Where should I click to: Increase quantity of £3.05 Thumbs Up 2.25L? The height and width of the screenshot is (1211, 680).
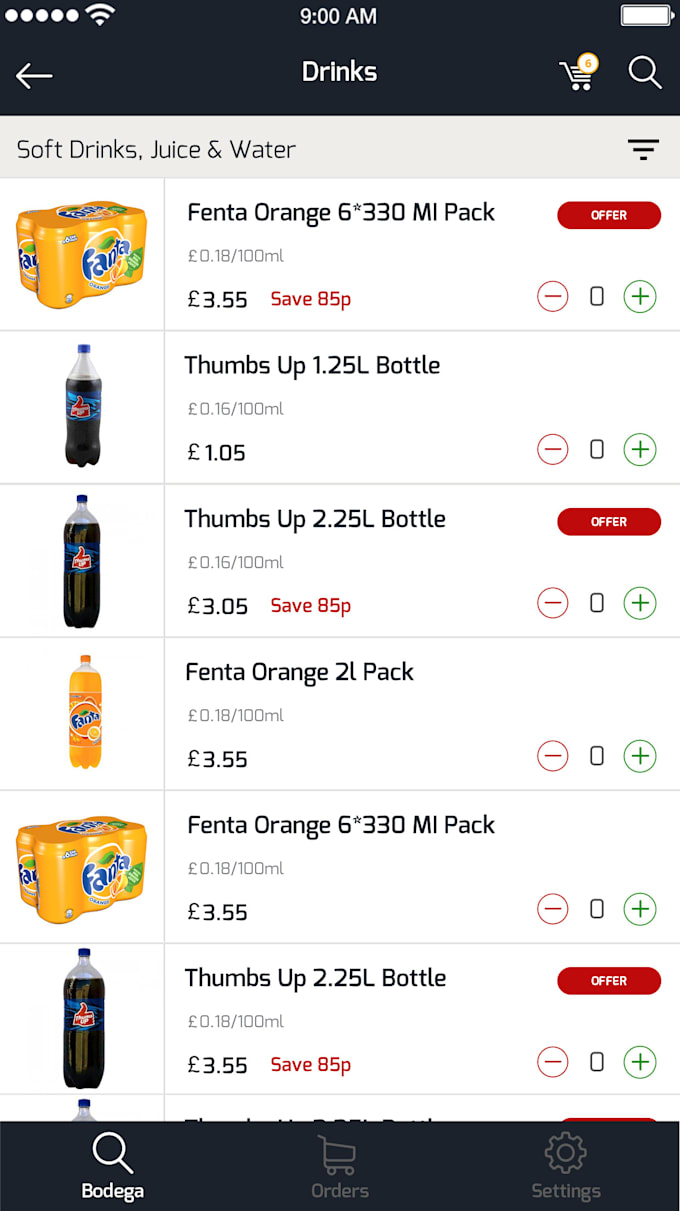pos(640,603)
